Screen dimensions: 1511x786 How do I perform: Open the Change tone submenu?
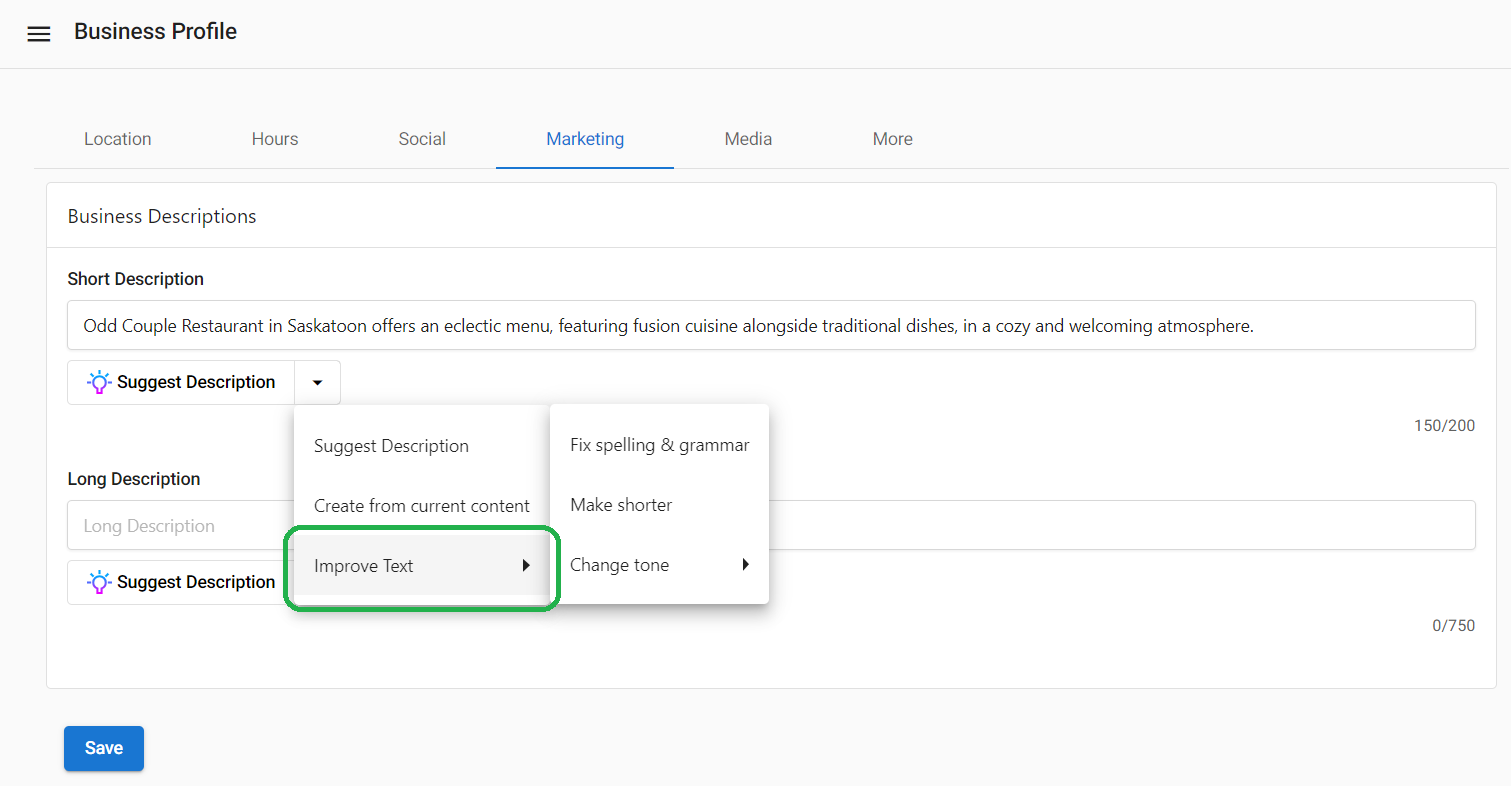tap(620, 564)
